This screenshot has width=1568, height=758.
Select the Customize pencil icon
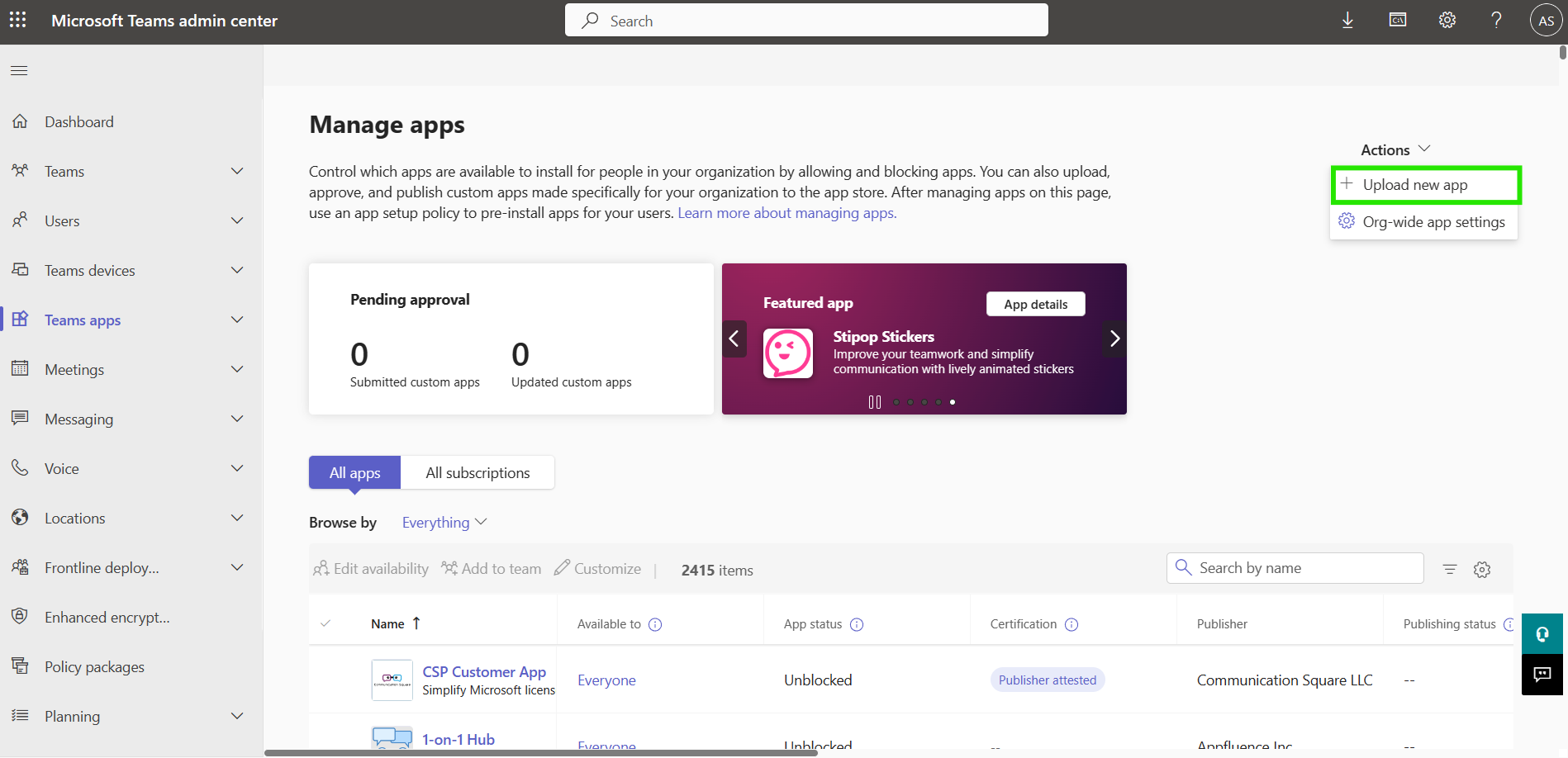click(563, 568)
